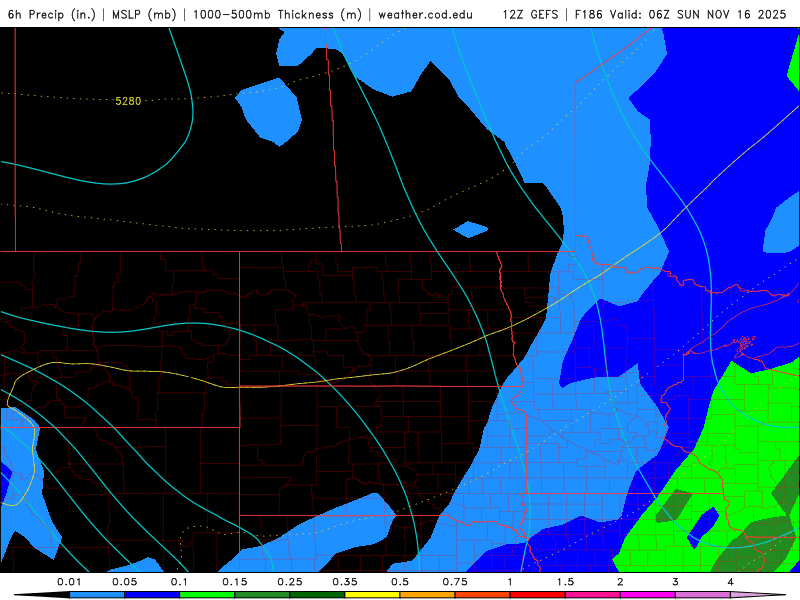Click the "3" legend value
Viewport: 800px width, 600px height.
[676, 582]
